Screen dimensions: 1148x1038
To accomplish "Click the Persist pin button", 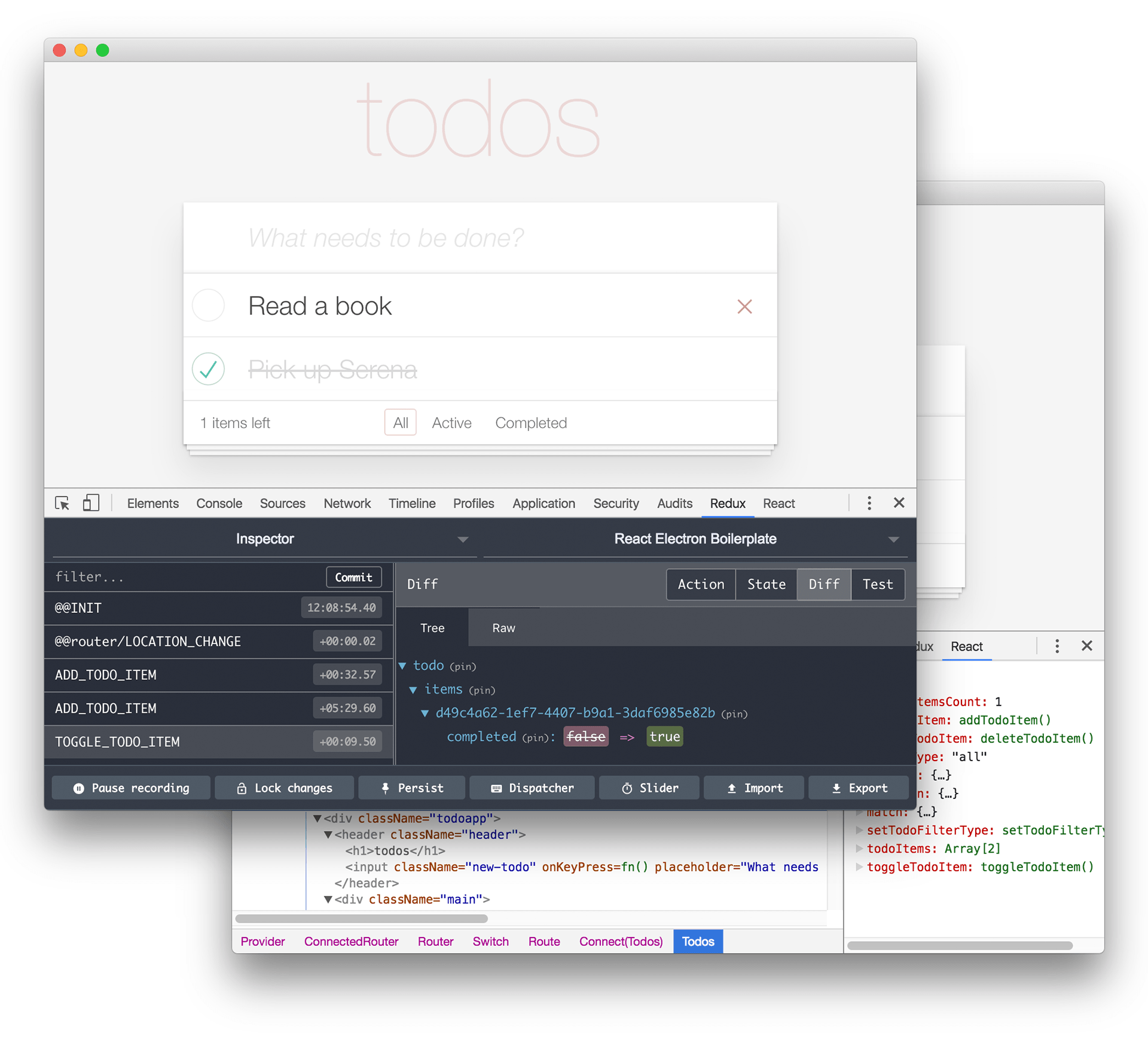I will 412,788.
